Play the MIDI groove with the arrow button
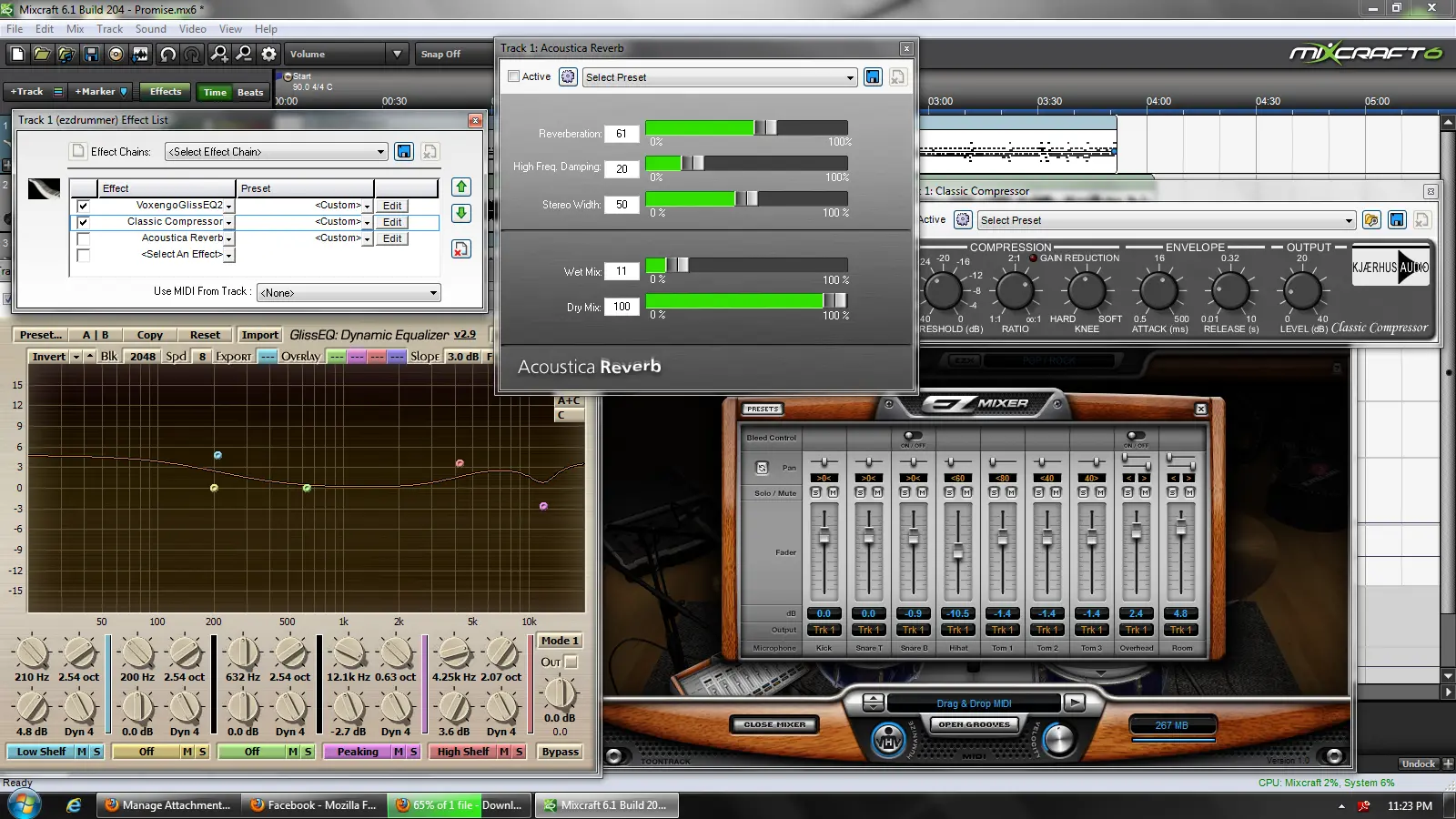Screen dimensions: 1456x819 [1075, 703]
